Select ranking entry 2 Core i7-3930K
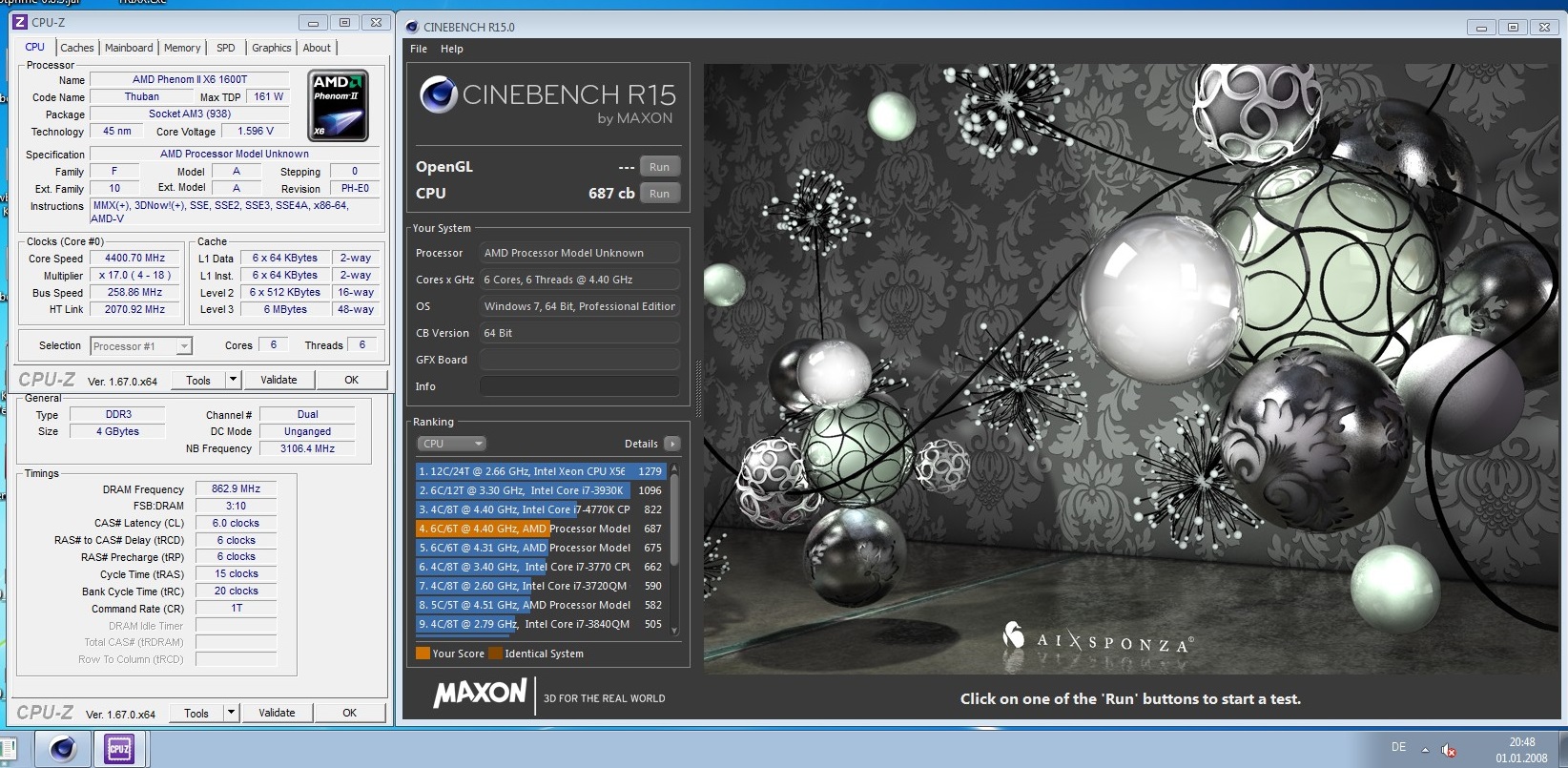Image resolution: width=1568 pixels, height=768 pixels. pos(541,490)
